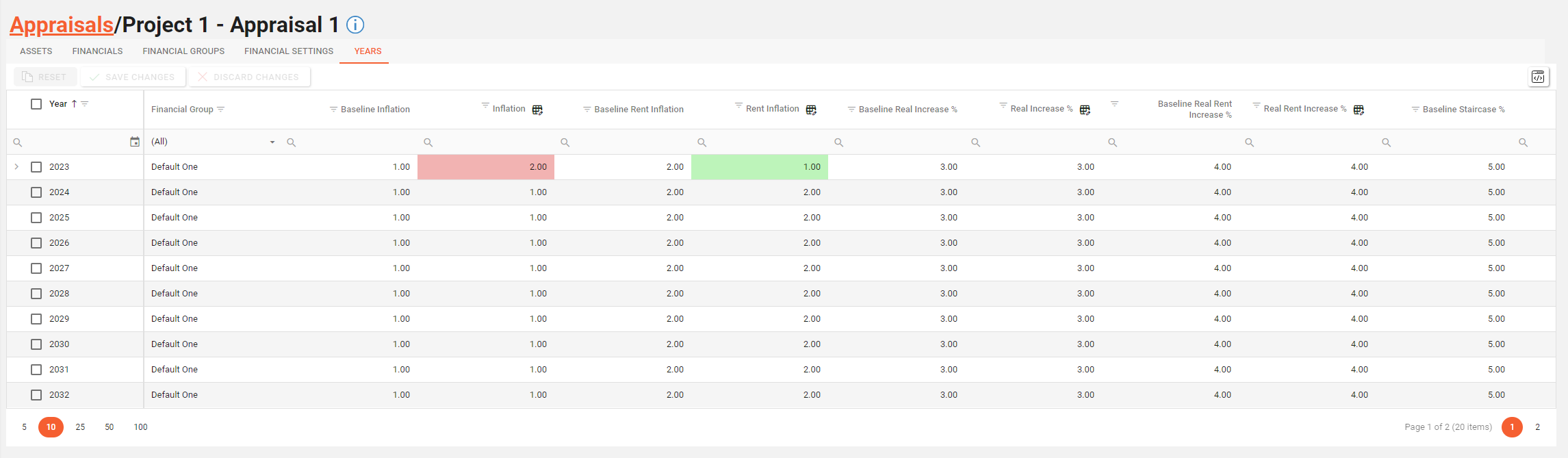
Task: Toggle the select-all checkbox in Year header
Action: point(36,104)
